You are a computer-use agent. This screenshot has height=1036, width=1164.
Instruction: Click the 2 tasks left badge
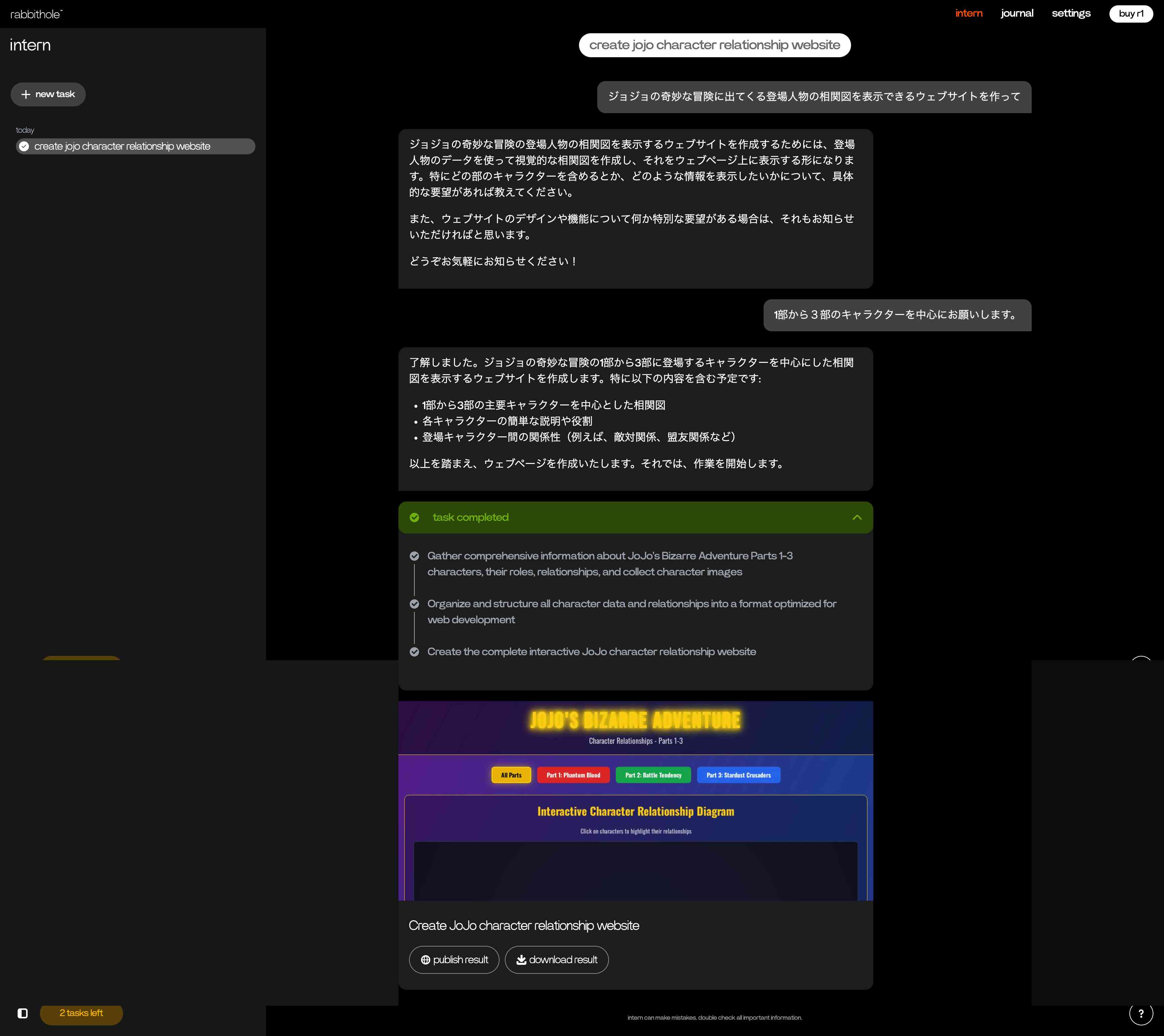coord(81,1013)
